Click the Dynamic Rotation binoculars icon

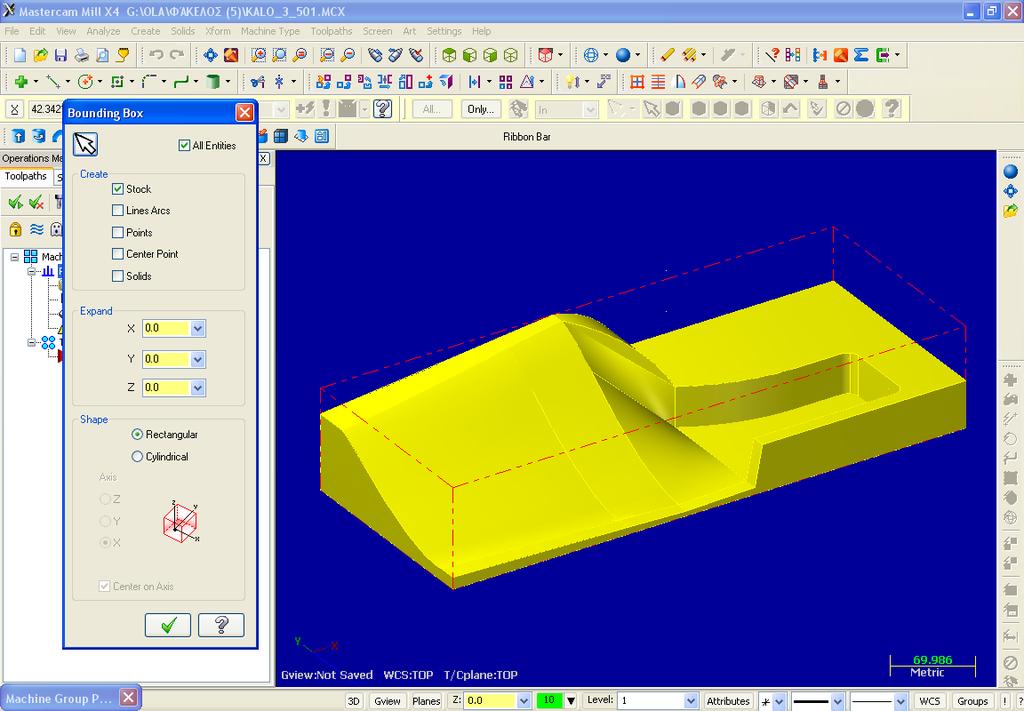pyautogui.click(x=375, y=55)
